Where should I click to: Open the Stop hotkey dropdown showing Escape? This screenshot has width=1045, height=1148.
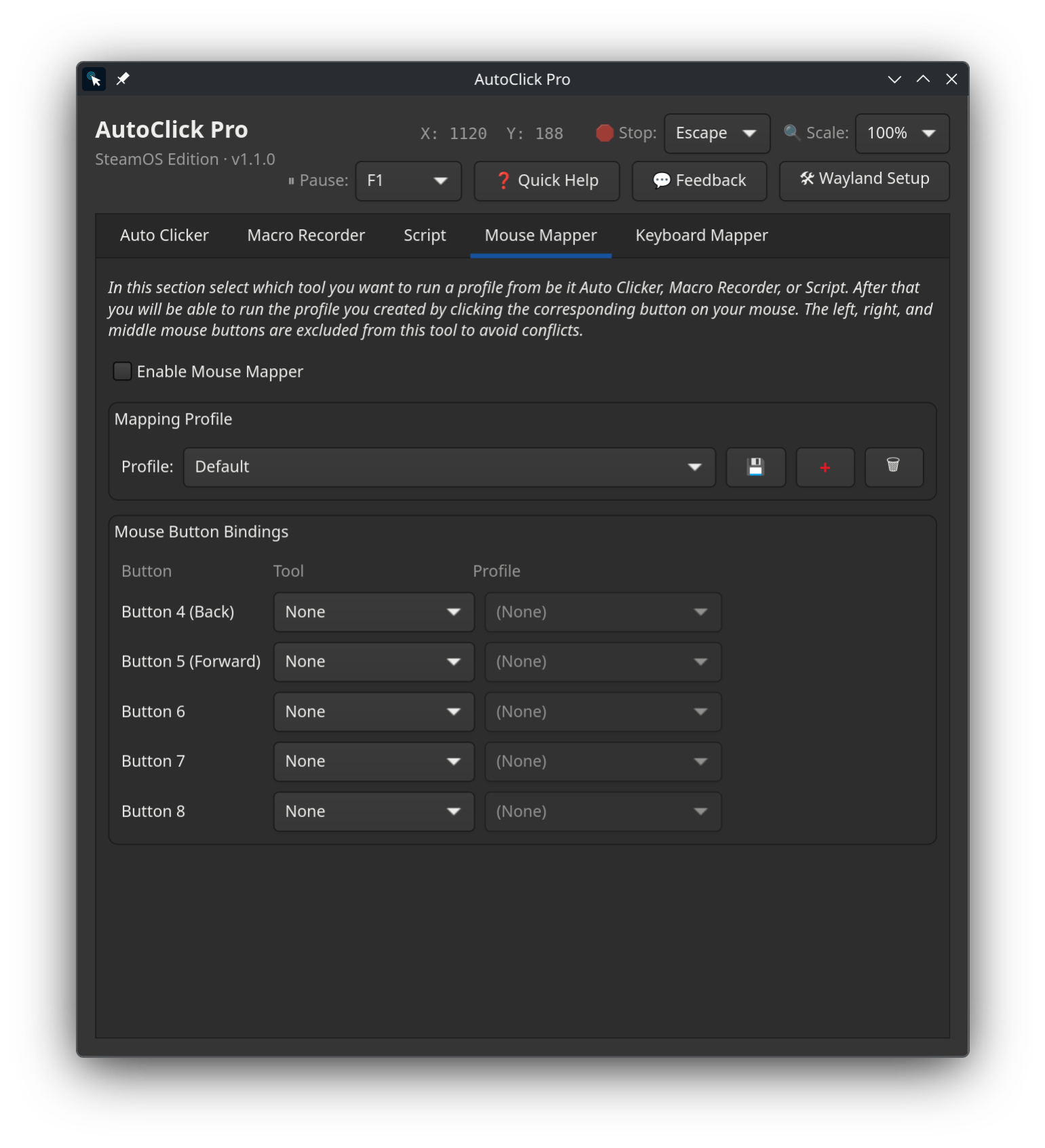pyautogui.click(x=717, y=133)
